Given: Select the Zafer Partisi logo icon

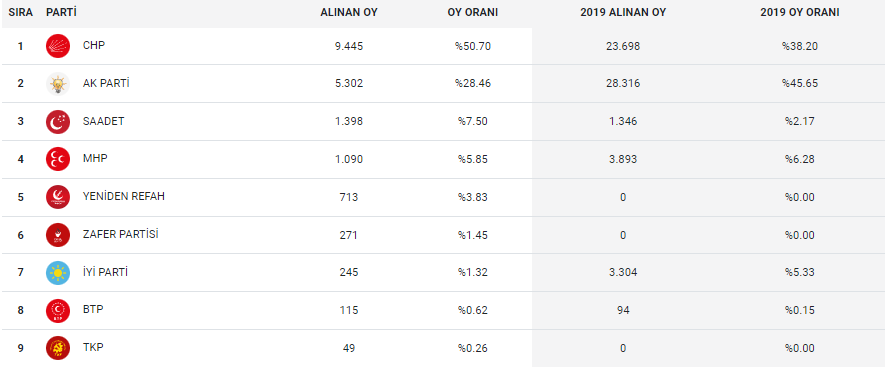Looking at the screenshot, I should coord(58,235).
